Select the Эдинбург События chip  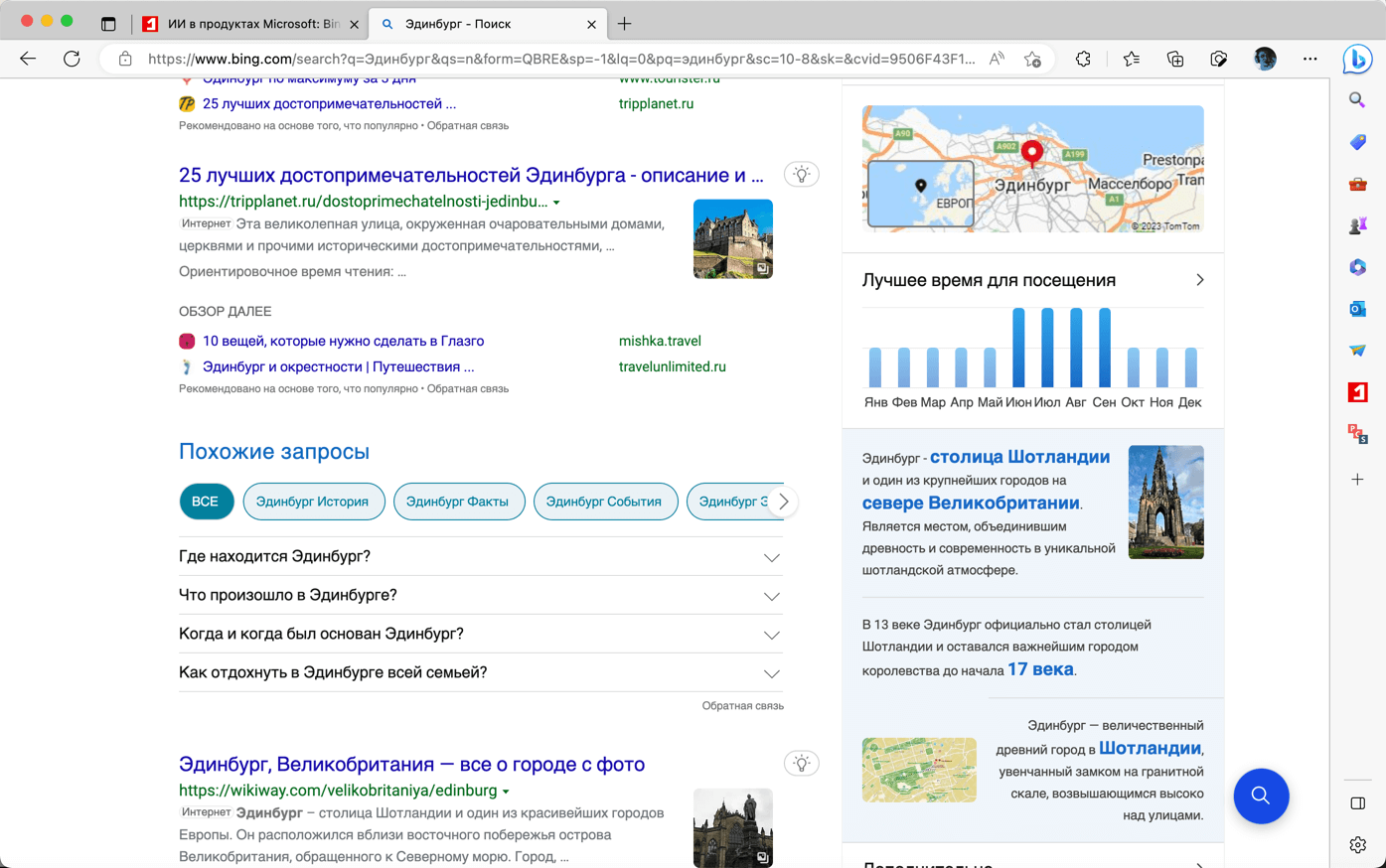coord(604,502)
